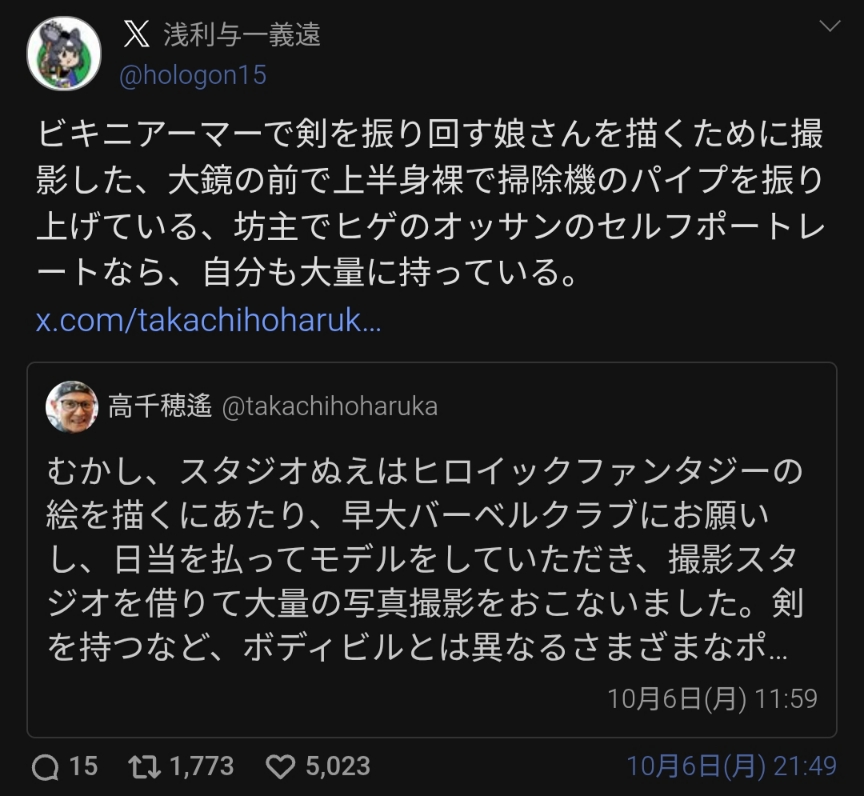Click the @hologon15 handle
This screenshot has height=796, width=864.
(193, 76)
